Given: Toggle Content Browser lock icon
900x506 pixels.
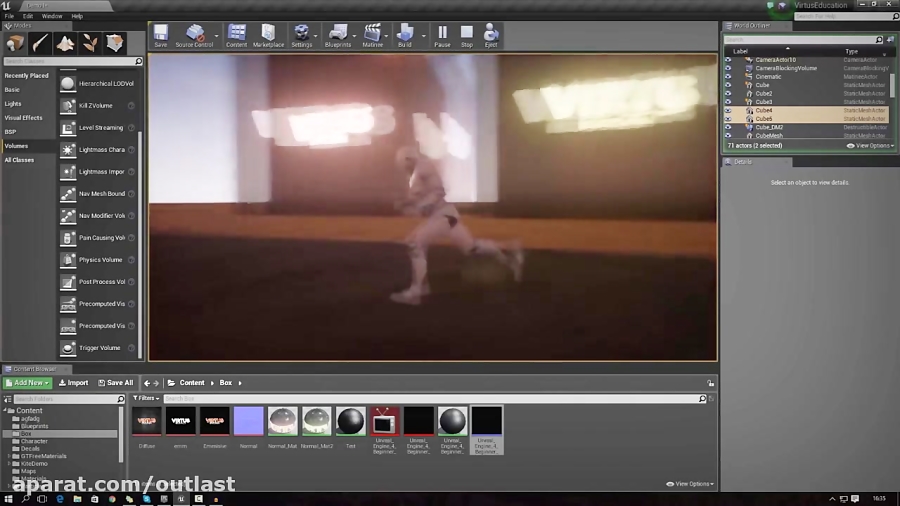Looking at the screenshot, I should (711, 383).
